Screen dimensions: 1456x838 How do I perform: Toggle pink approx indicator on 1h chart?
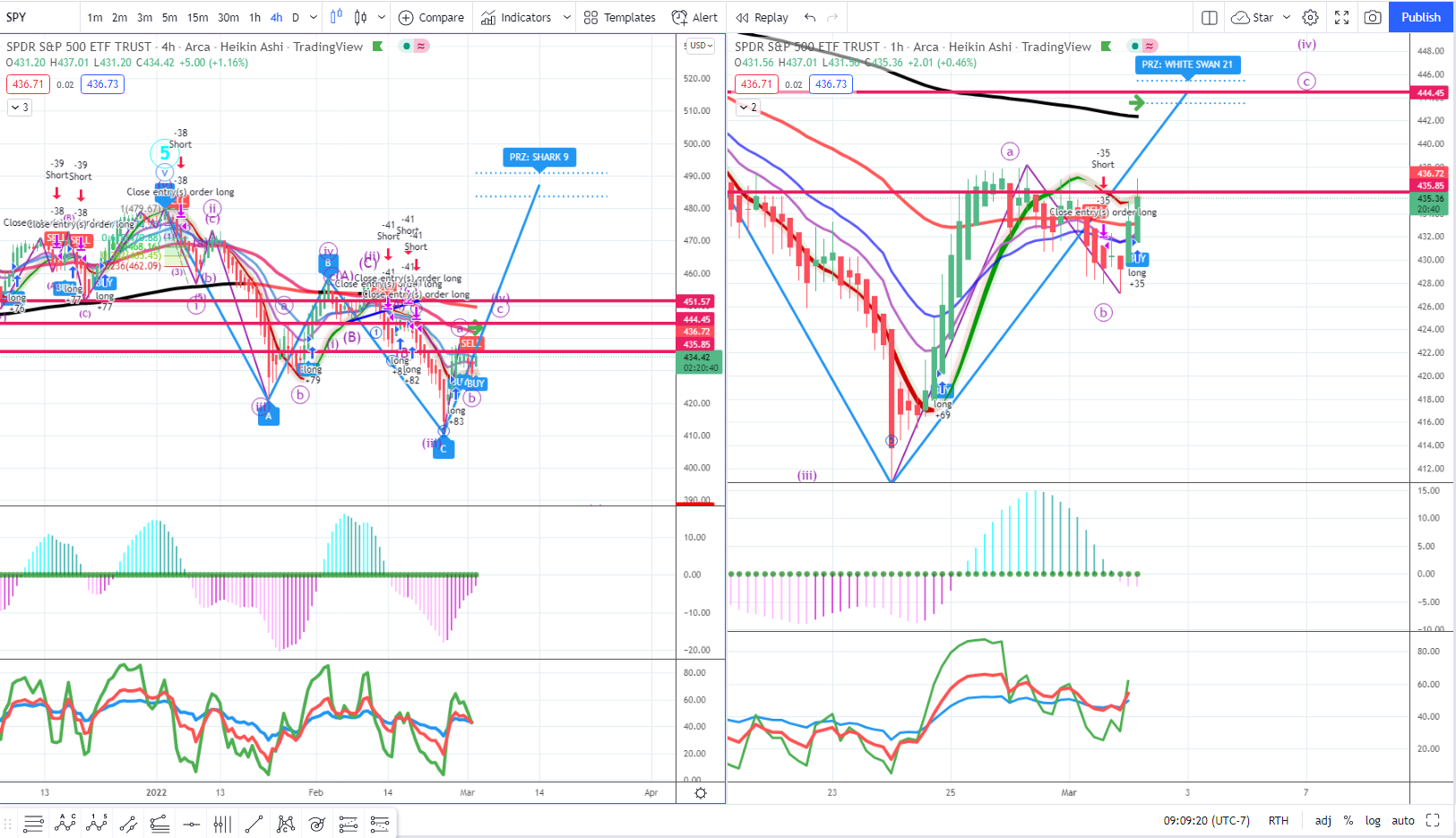(1150, 46)
